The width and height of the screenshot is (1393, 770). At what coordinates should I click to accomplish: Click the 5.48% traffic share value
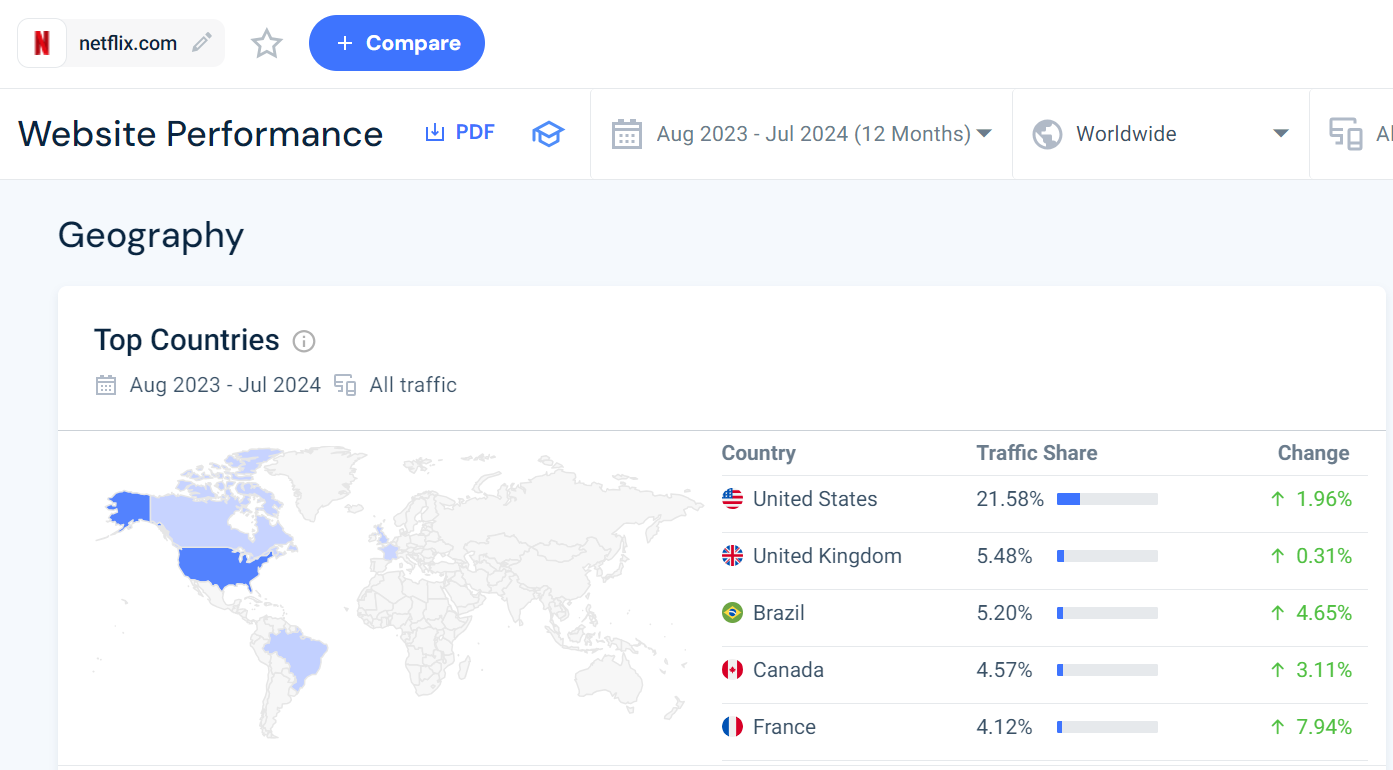[1005, 556]
